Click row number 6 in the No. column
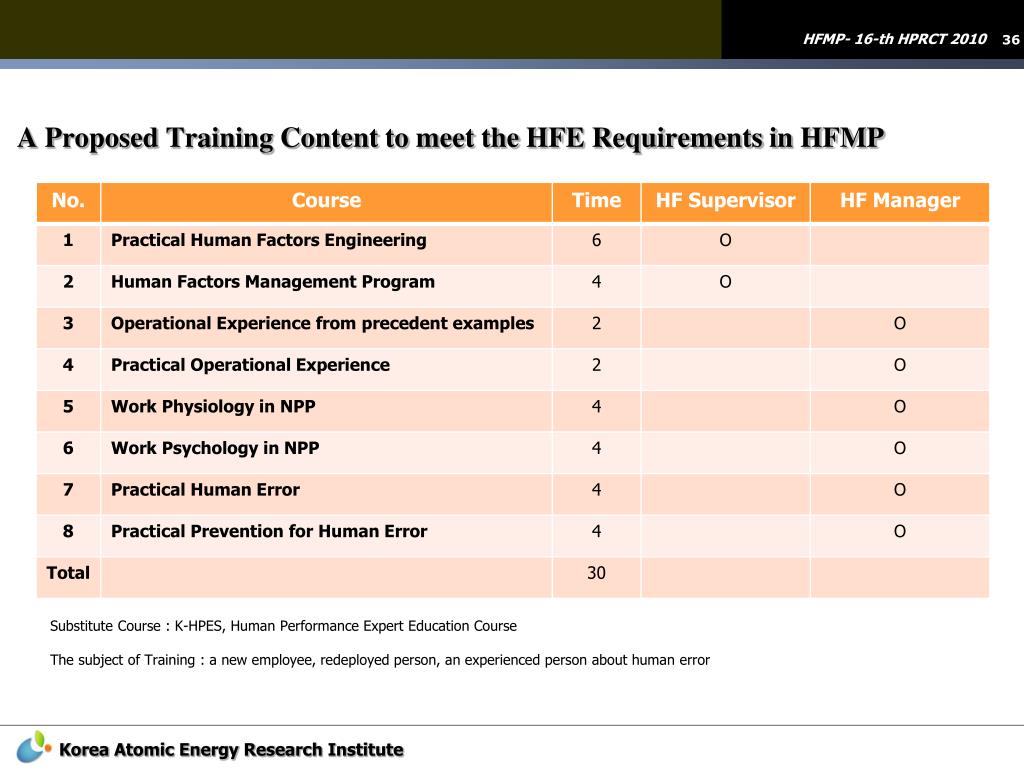1024x768 pixels. click(68, 449)
